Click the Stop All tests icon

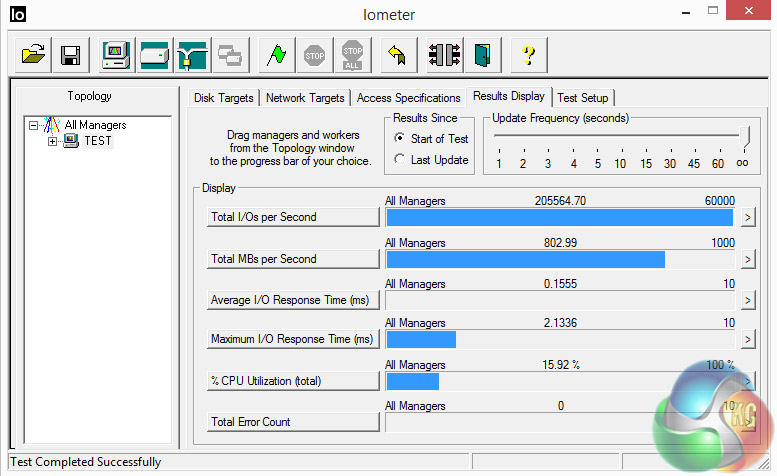click(352, 55)
